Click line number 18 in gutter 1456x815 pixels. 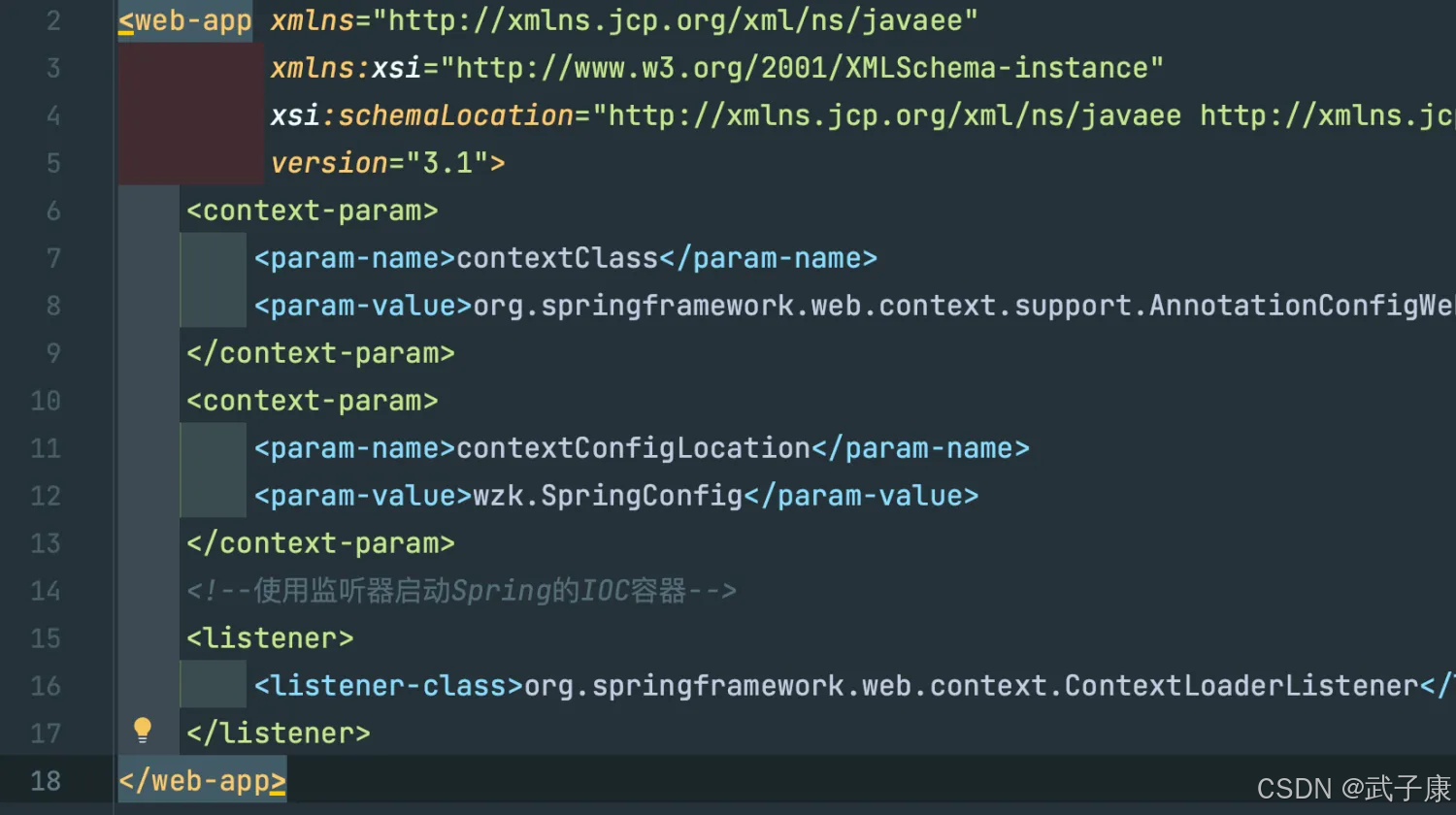pos(46,781)
